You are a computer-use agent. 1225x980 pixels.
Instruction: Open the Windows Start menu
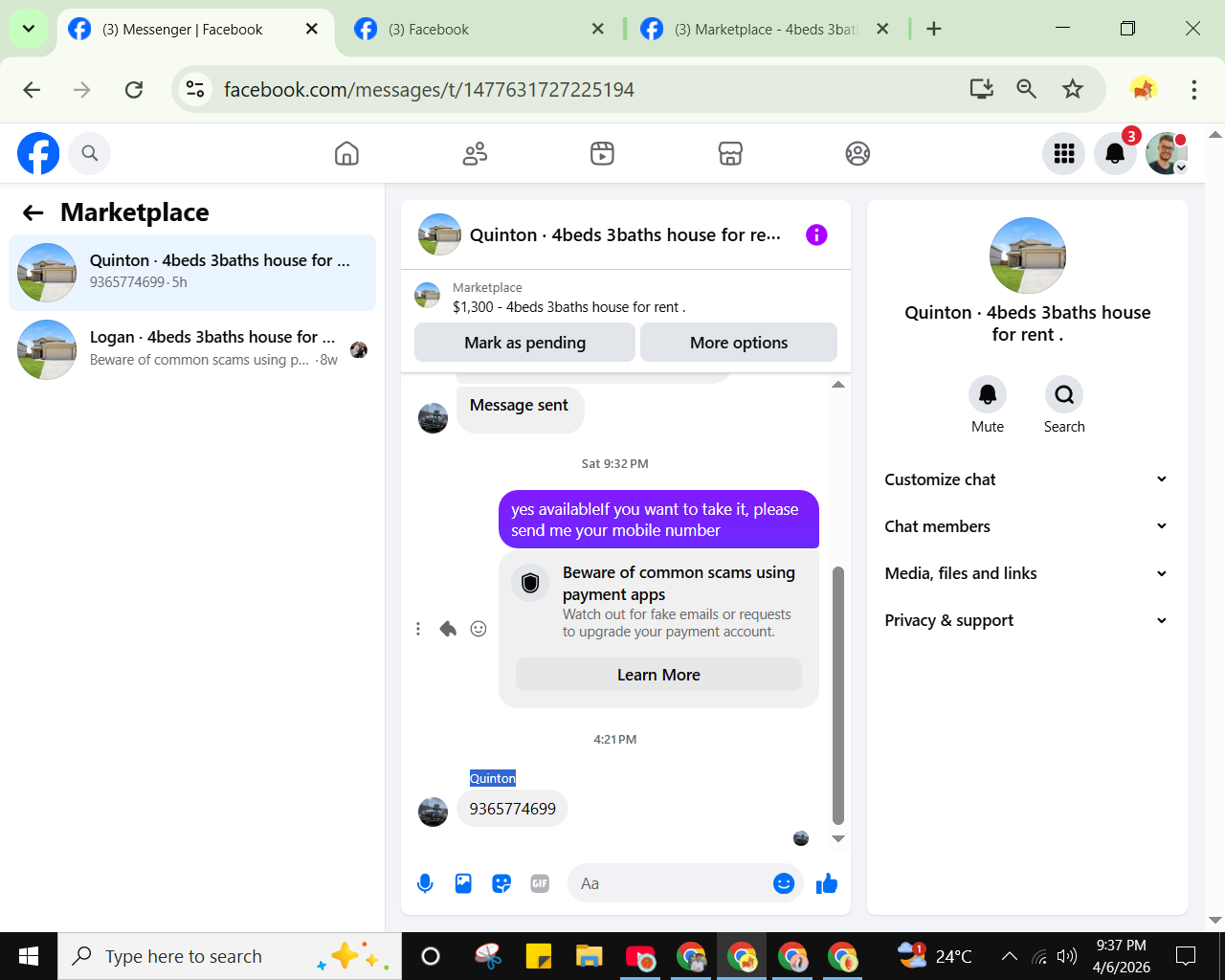point(29,956)
